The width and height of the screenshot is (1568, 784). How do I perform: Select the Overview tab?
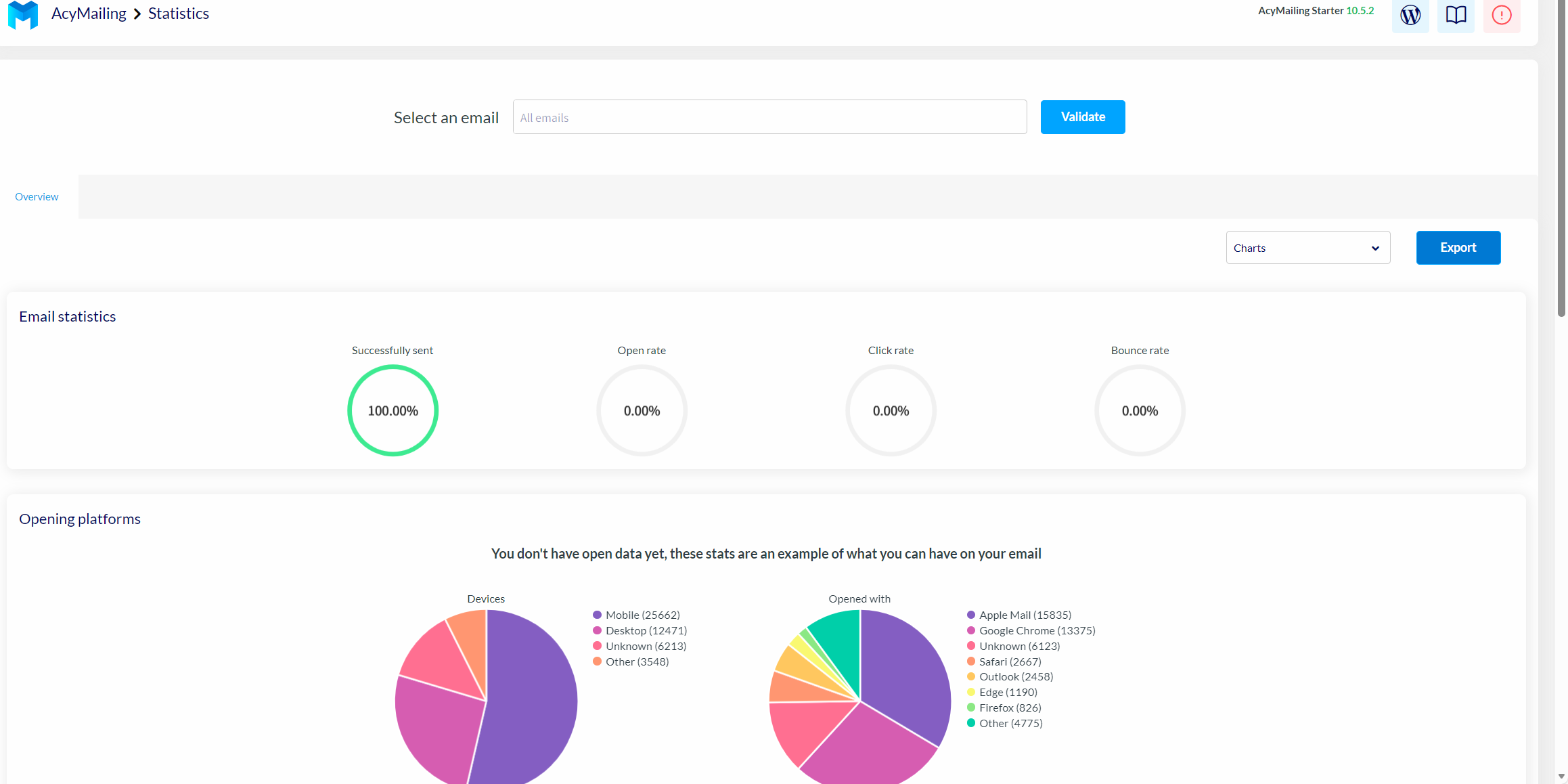37,197
